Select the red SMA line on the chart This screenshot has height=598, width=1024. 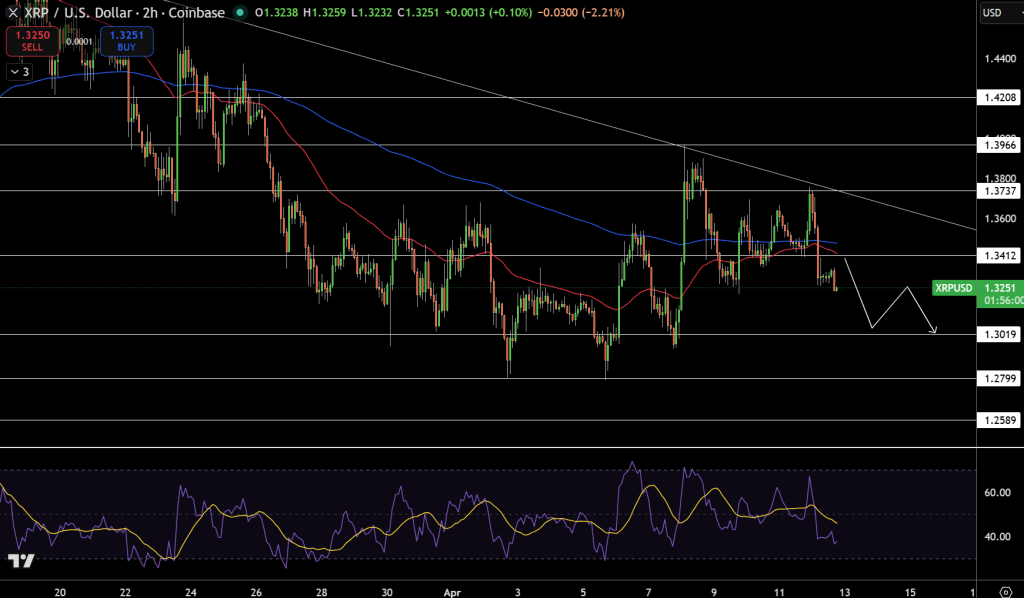(x=420, y=244)
